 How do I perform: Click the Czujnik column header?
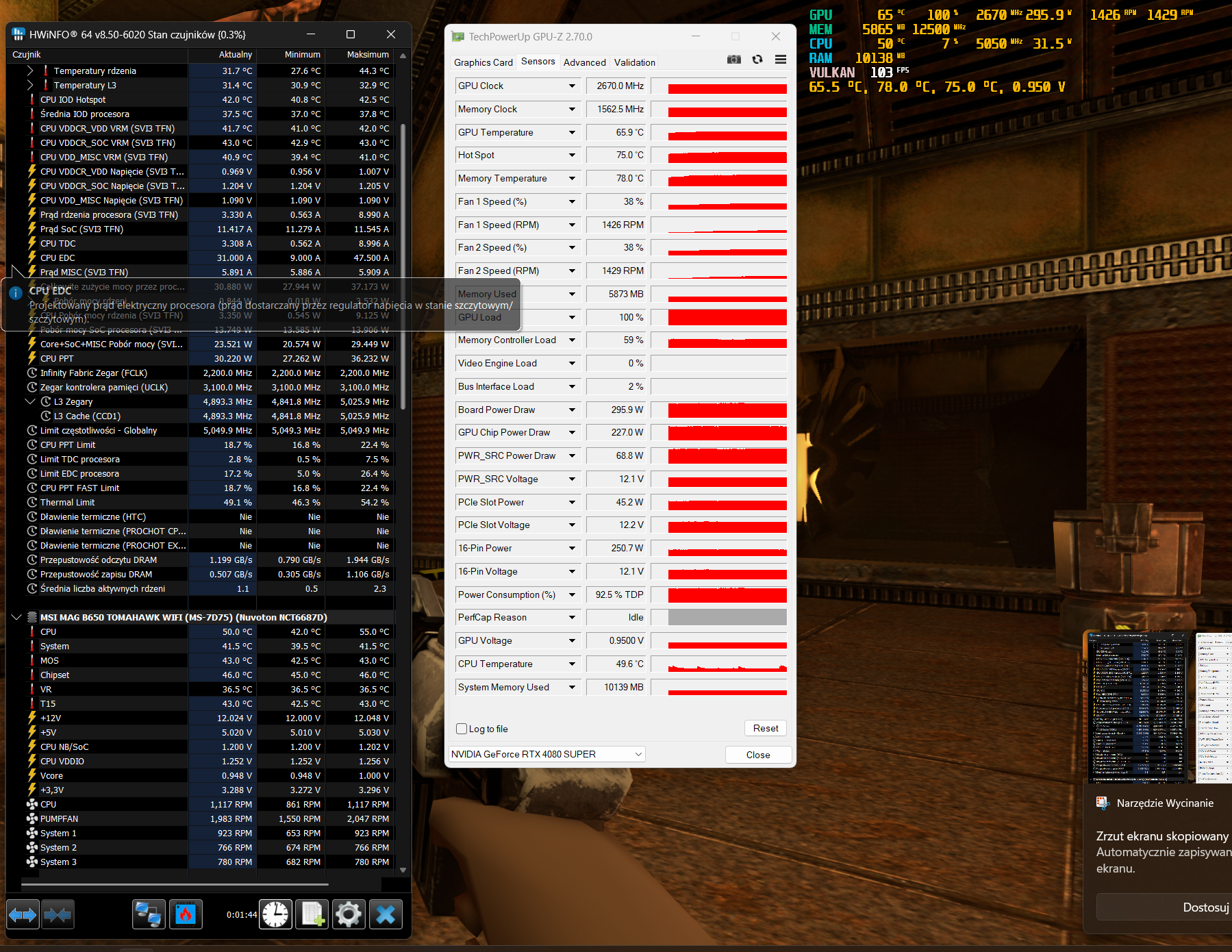pyautogui.click(x=97, y=54)
